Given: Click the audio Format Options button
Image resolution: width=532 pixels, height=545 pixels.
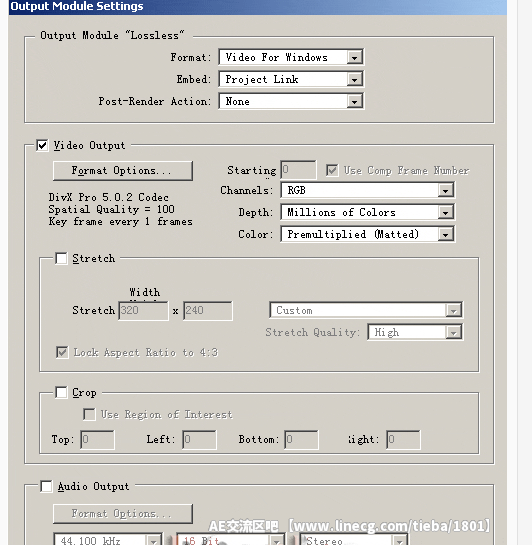Looking at the screenshot, I should point(123,514).
